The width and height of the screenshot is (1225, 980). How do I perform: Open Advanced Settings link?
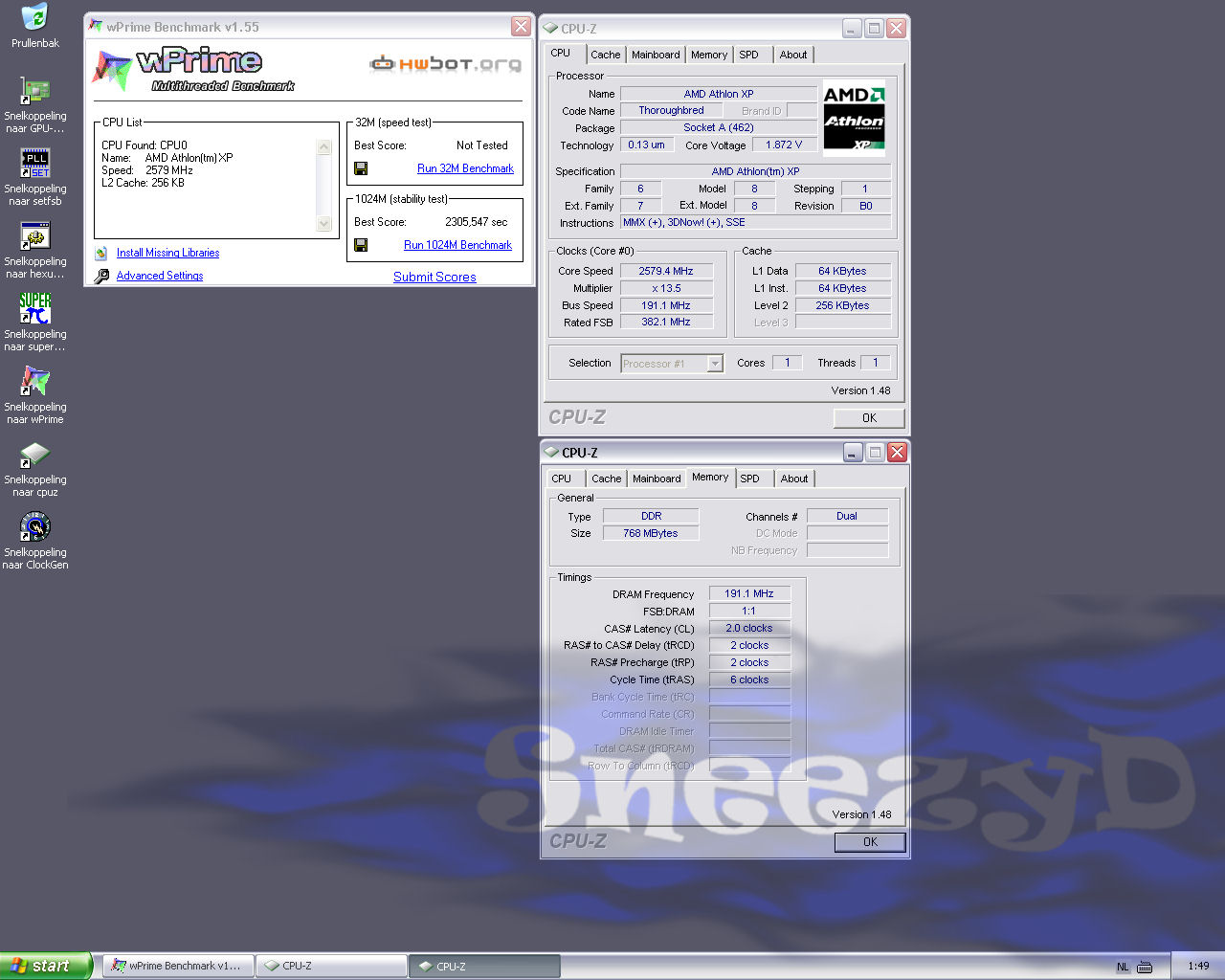[x=160, y=276]
